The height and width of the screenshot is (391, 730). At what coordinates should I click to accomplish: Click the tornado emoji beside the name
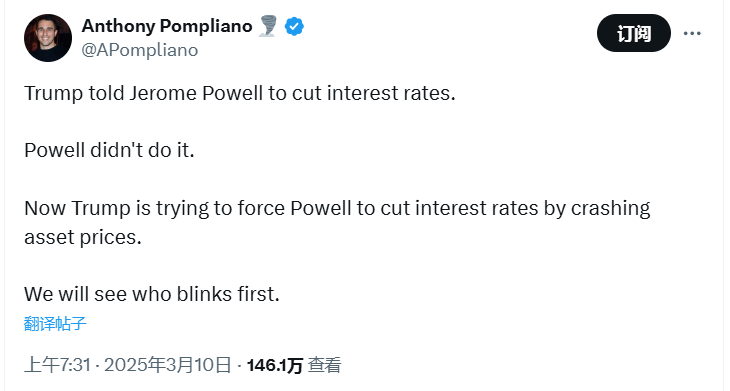click(268, 26)
